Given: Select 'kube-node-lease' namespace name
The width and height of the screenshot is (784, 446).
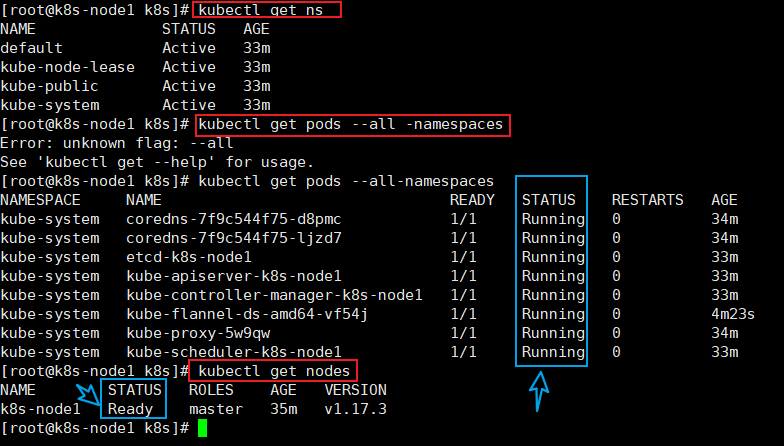Looking at the screenshot, I should 68,67.
